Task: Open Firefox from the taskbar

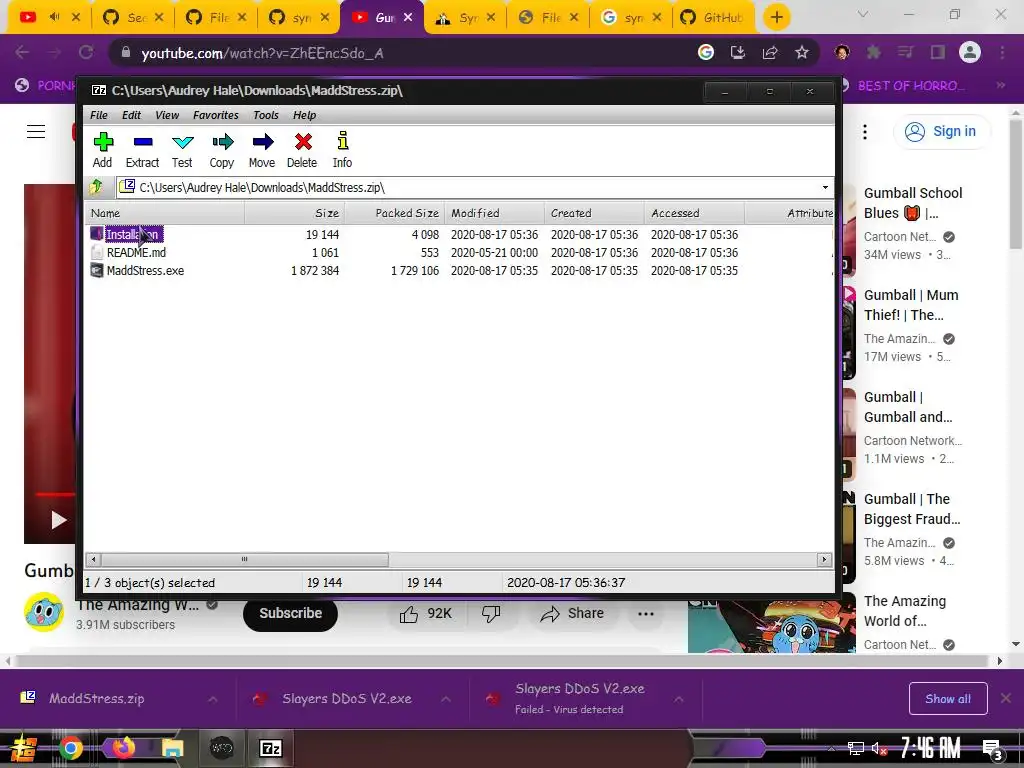Action: (122, 748)
